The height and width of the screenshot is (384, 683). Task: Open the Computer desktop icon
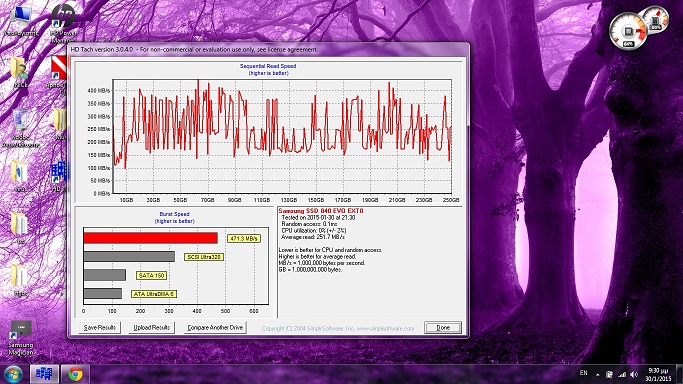(20, 21)
